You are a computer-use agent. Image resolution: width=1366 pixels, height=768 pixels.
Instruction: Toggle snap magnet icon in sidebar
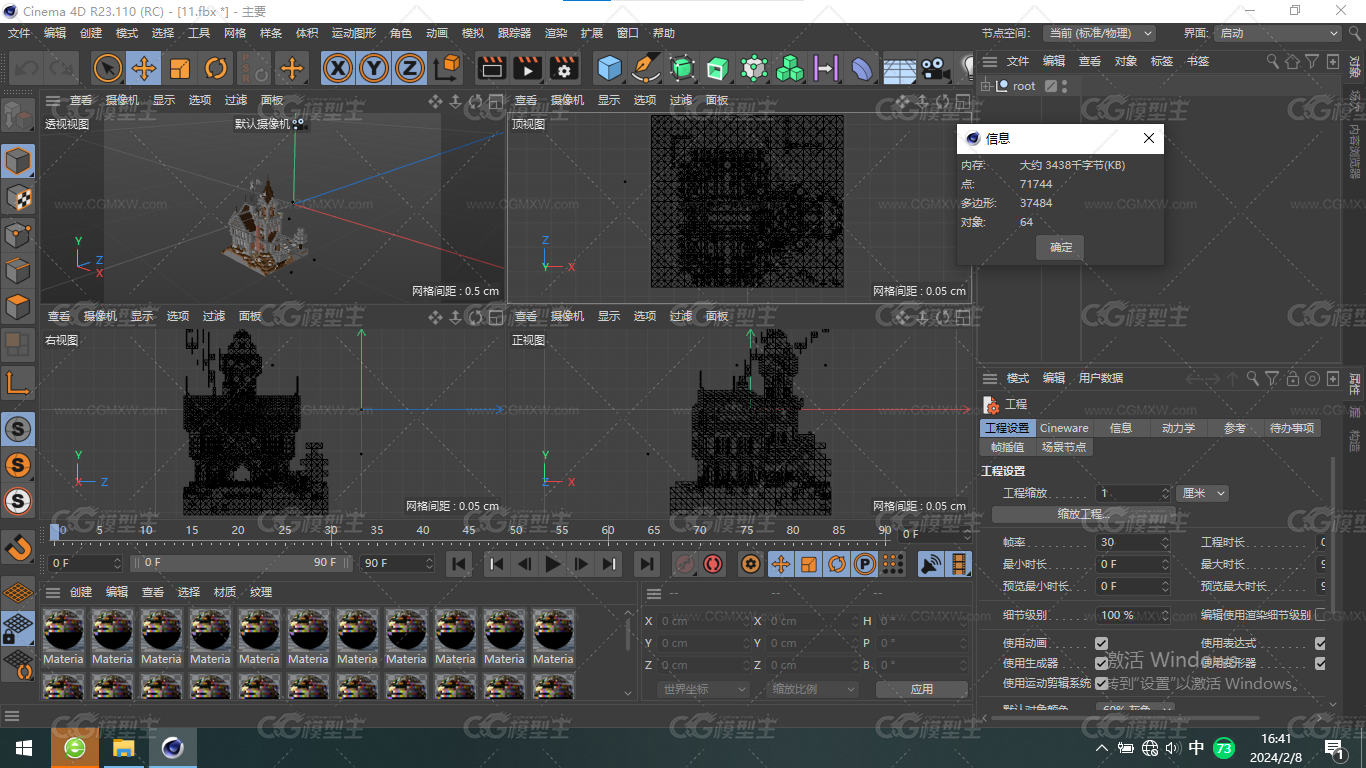click(18, 547)
